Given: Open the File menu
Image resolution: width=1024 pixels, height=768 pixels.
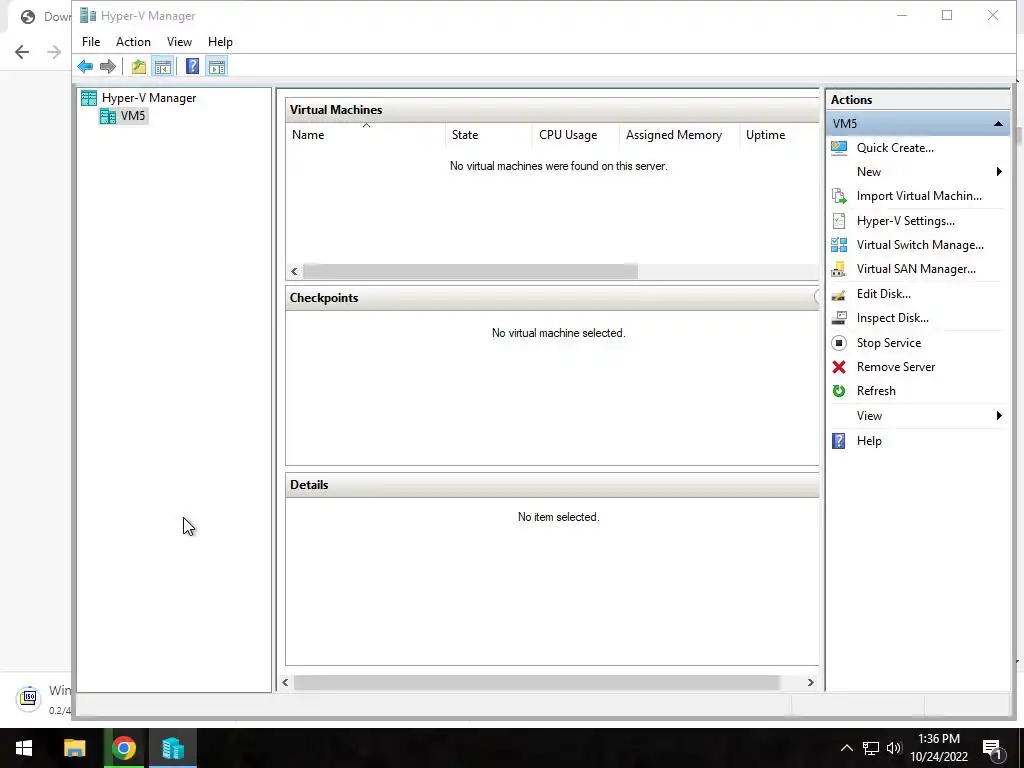Looking at the screenshot, I should click(x=91, y=42).
